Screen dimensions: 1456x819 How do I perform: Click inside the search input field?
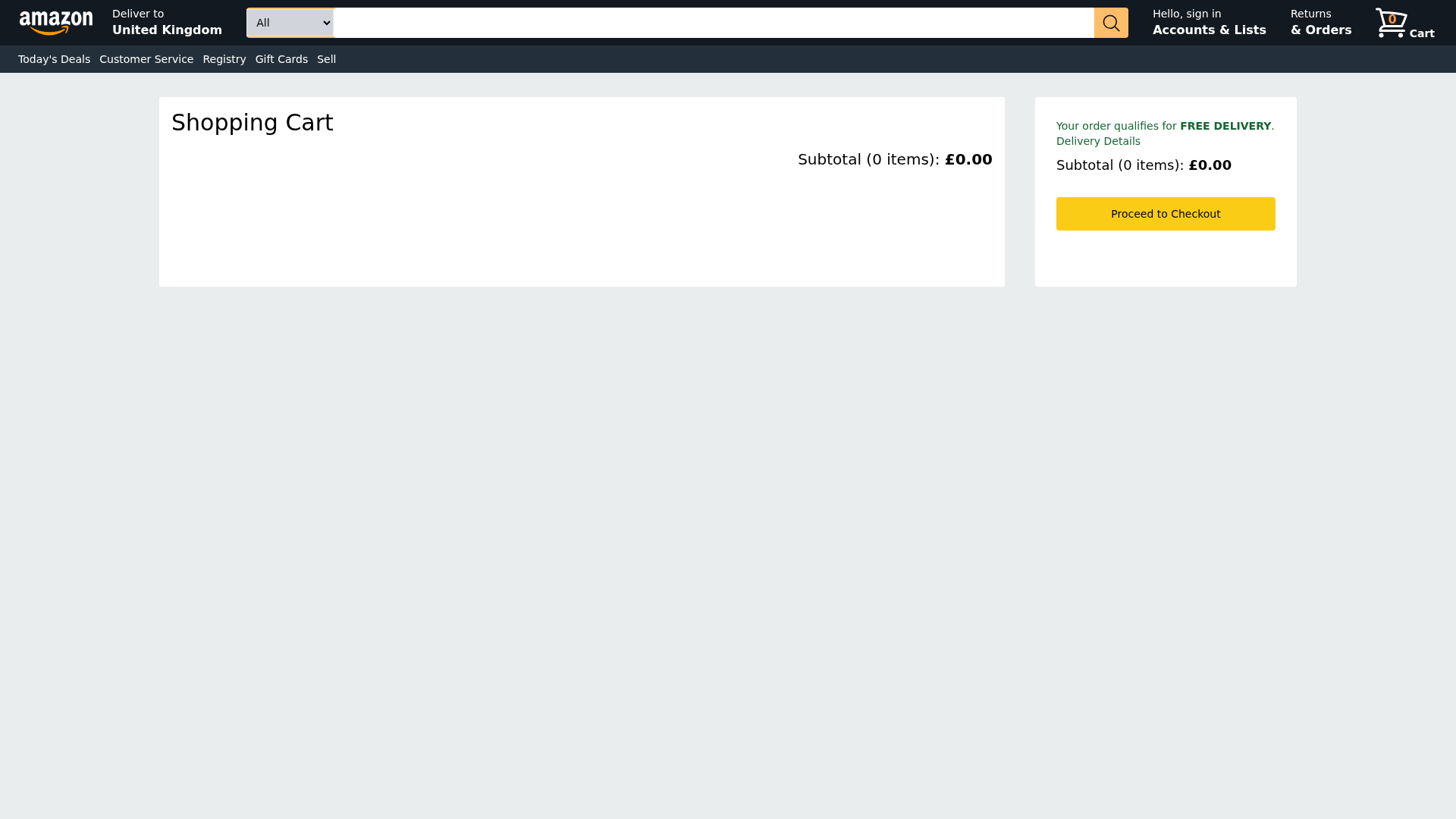[713, 23]
